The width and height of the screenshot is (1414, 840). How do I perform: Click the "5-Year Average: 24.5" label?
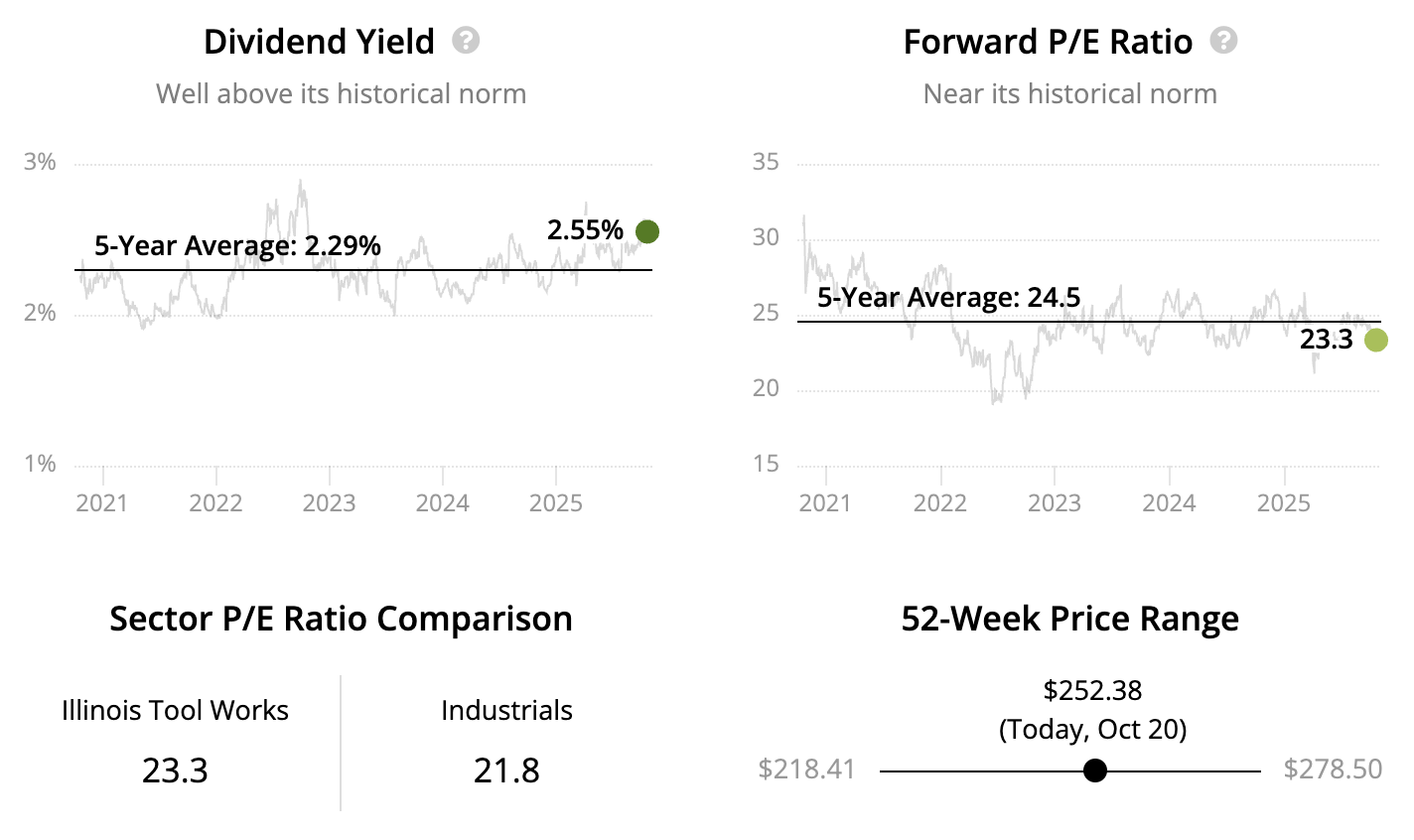click(948, 297)
